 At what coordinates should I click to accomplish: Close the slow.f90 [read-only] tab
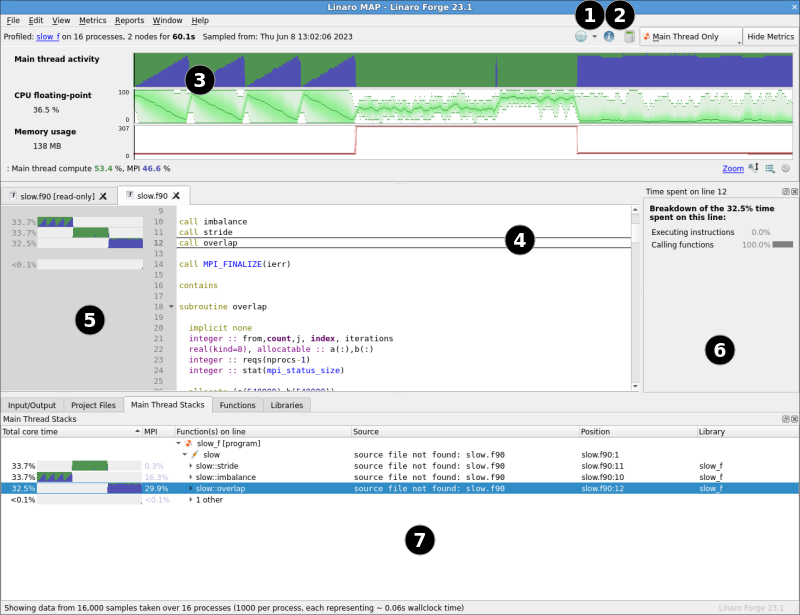103,196
